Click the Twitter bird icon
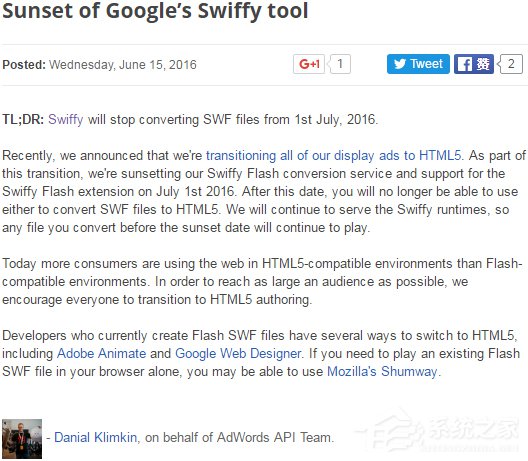This screenshot has width=528, height=461. click(x=400, y=64)
